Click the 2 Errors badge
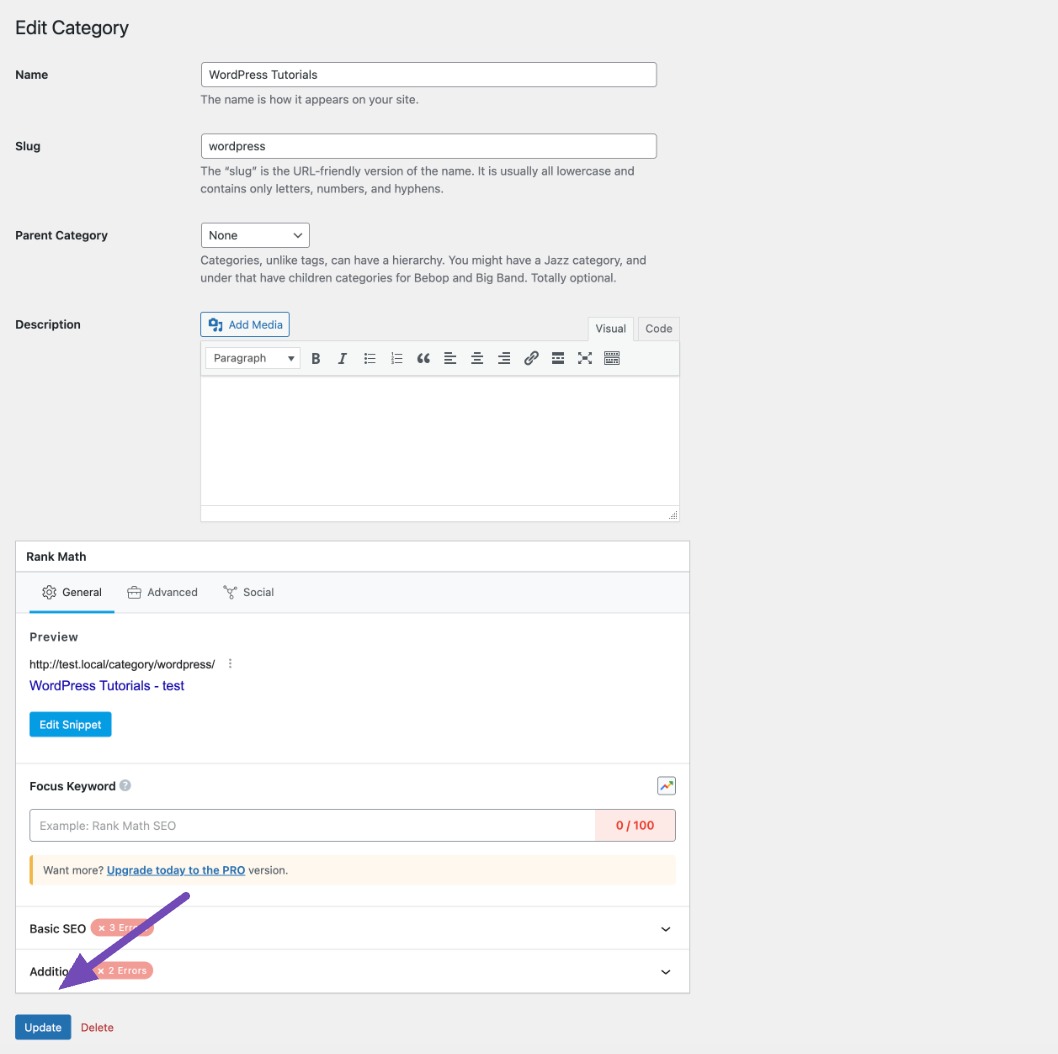This screenshot has width=1058, height=1054. click(x=123, y=970)
